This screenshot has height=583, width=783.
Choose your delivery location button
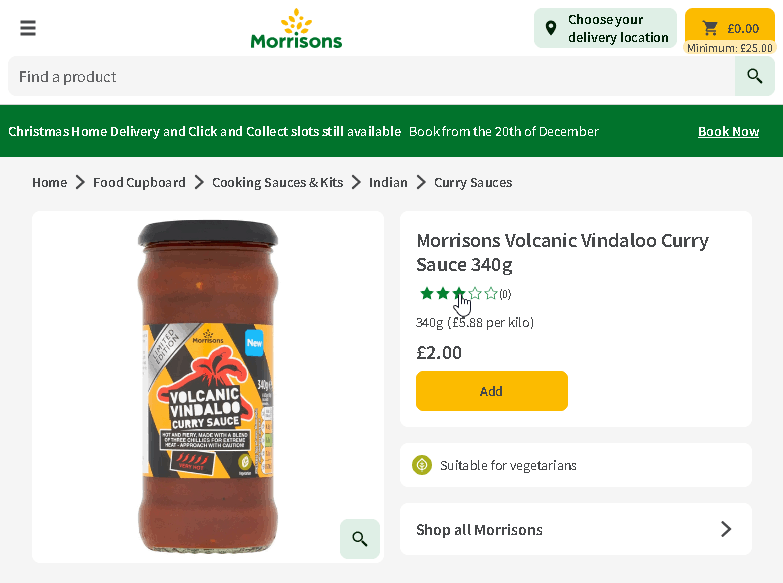pos(605,28)
